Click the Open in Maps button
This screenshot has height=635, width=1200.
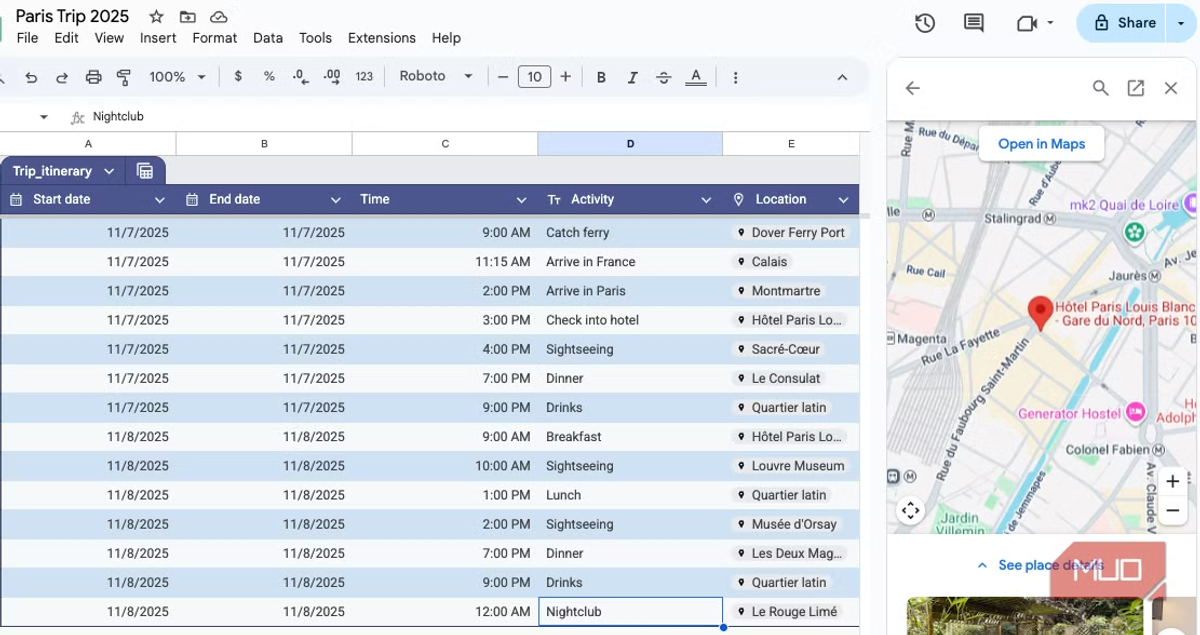(x=1041, y=144)
